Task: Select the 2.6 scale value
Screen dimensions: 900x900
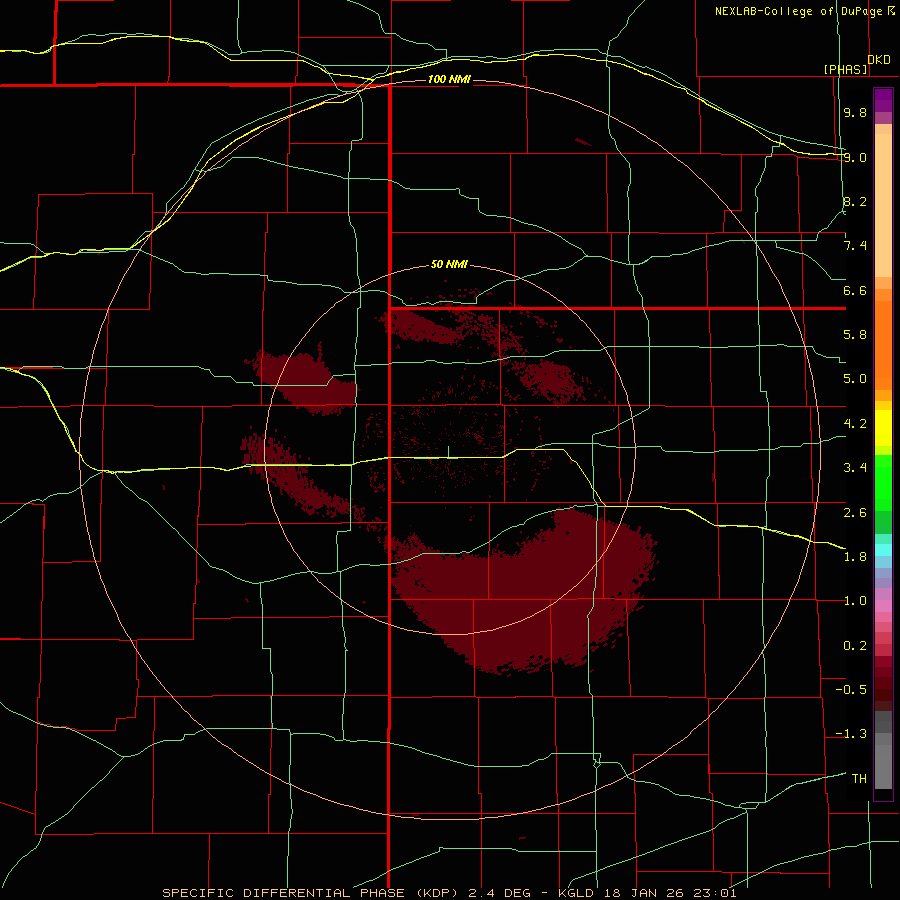Action: pos(855,513)
